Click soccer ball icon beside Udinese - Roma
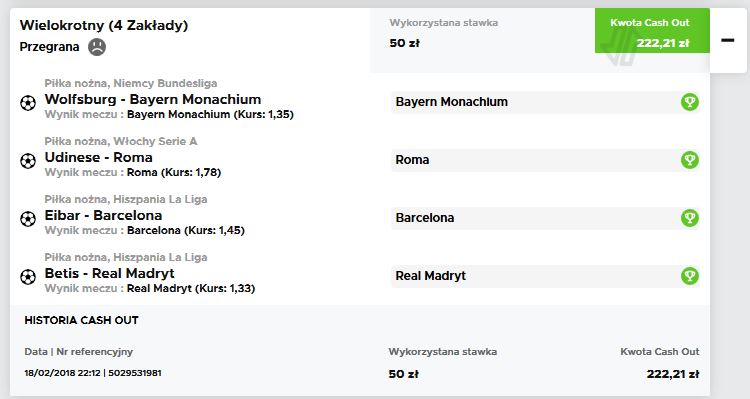 click(28, 161)
